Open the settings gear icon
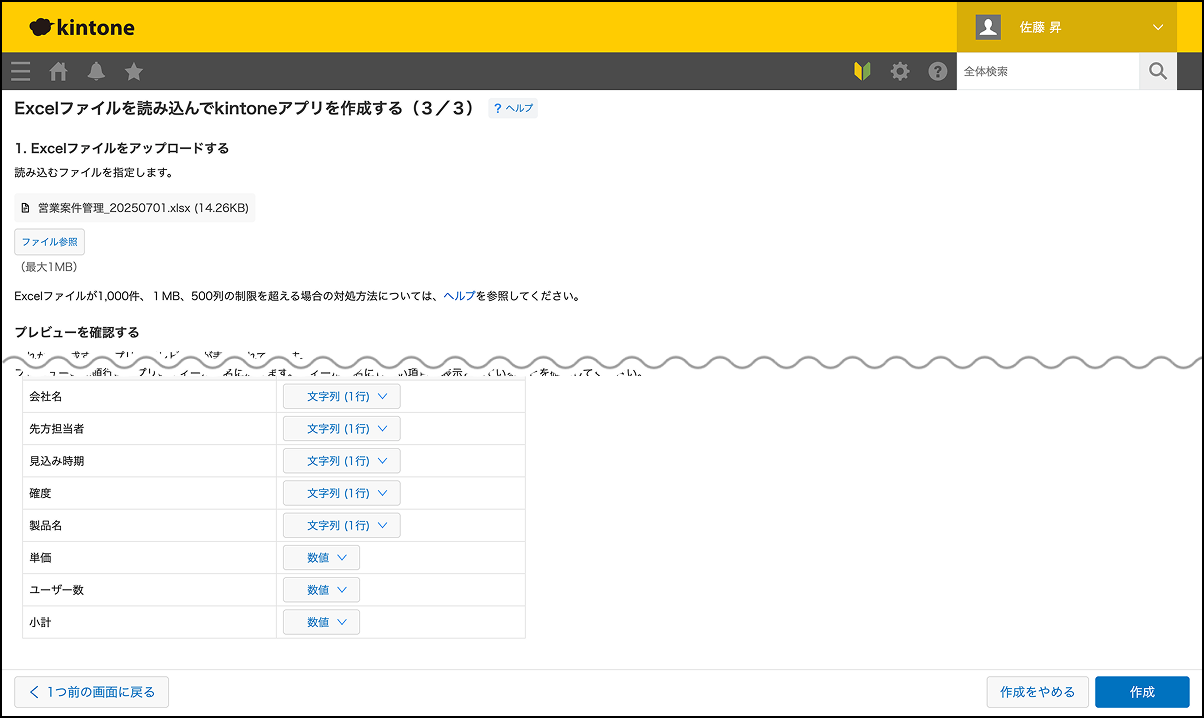 (900, 71)
